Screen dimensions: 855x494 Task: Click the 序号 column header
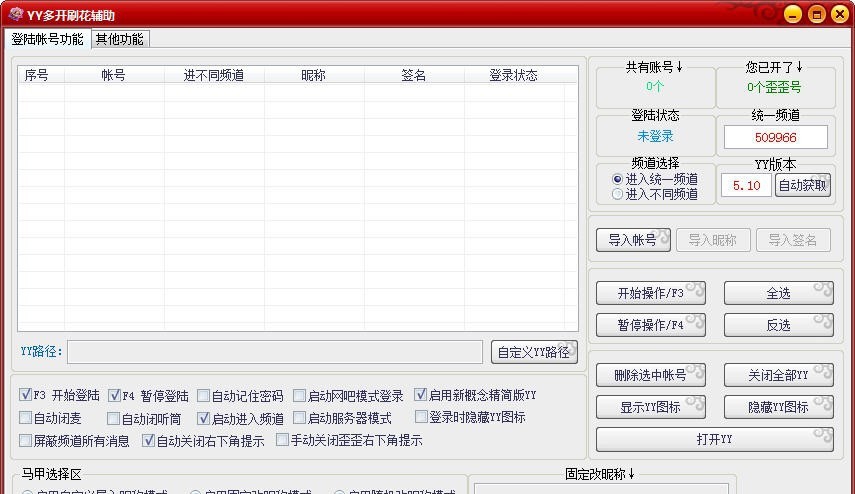click(x=41, y=75)
